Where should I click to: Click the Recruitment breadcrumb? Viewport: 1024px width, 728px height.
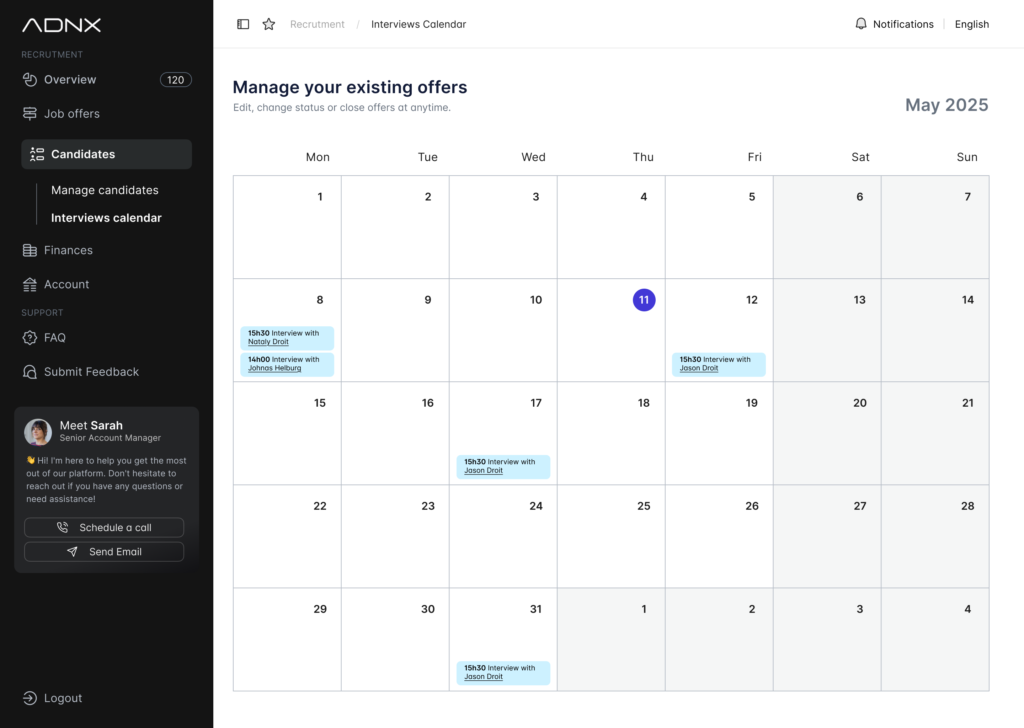coord(317,23)
